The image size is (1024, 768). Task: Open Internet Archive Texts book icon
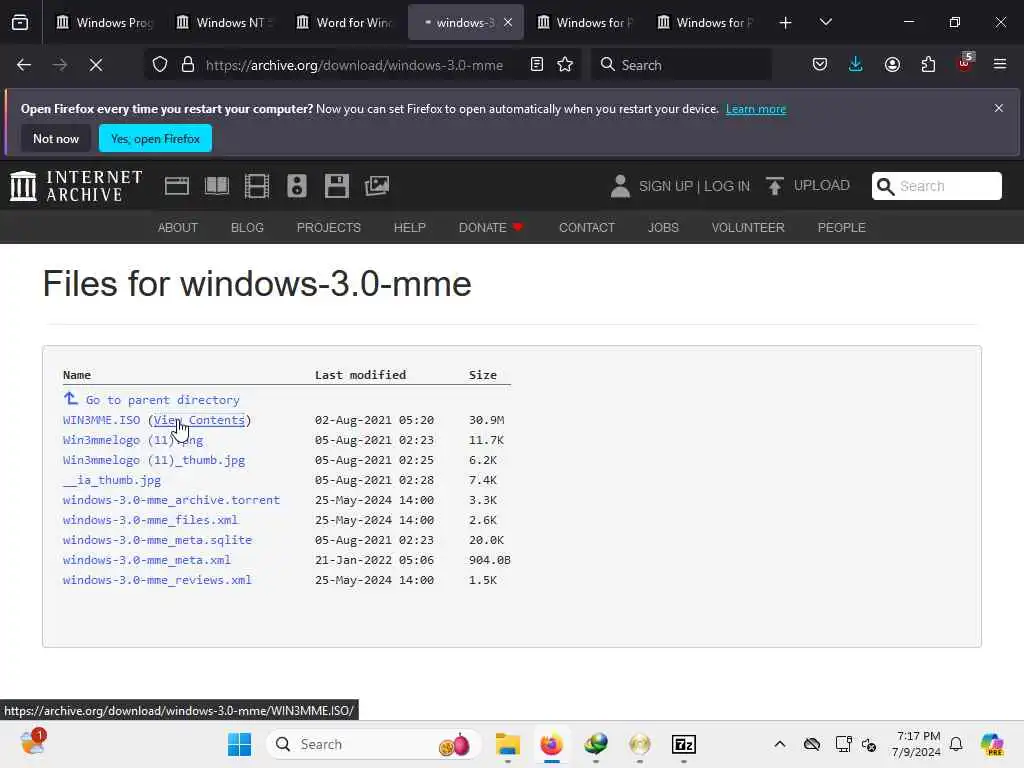217,186
